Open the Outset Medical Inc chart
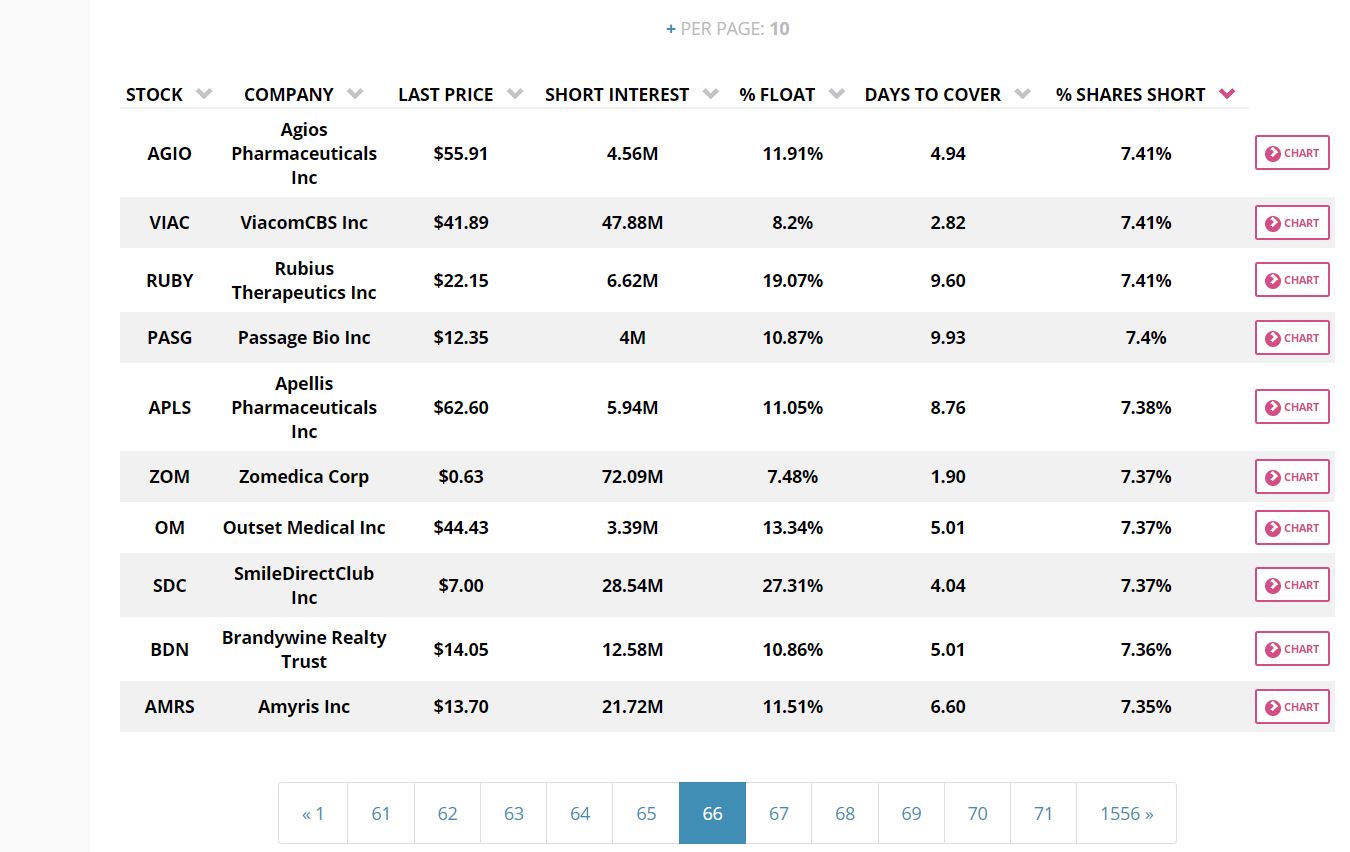Viewport: 1350px width, 852px height. coord(1291,528)
